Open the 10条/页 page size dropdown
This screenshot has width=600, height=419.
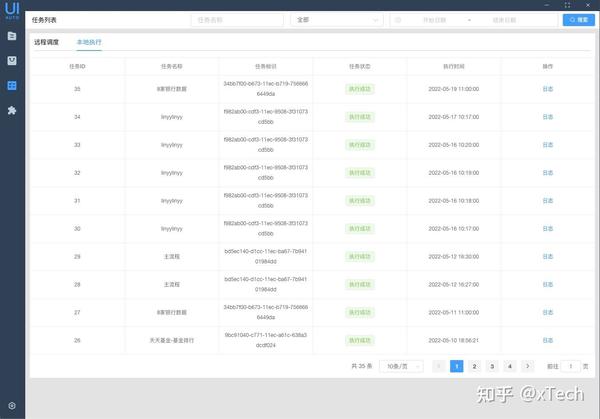401,366
